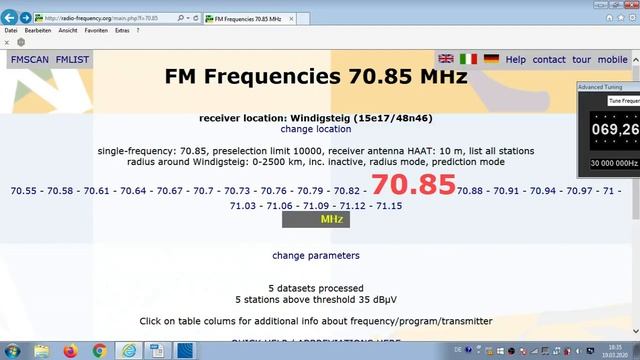Open Windows Explorer from the taskbar

click(x=42, y=351)
